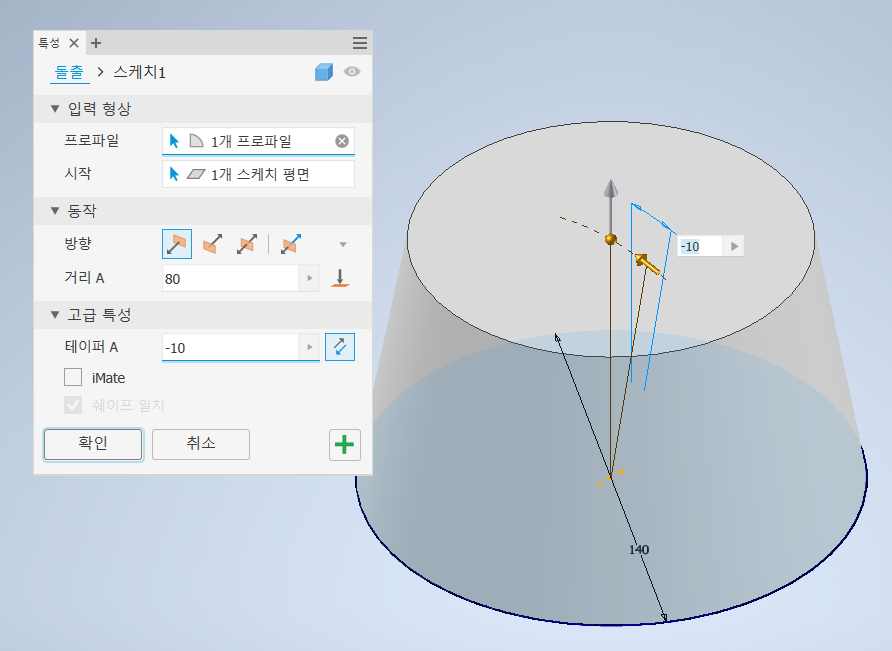The width and height of the screenshot is (892, 651).
Task: Choose the flipped direction icon
Action: [x=212, y=245]
